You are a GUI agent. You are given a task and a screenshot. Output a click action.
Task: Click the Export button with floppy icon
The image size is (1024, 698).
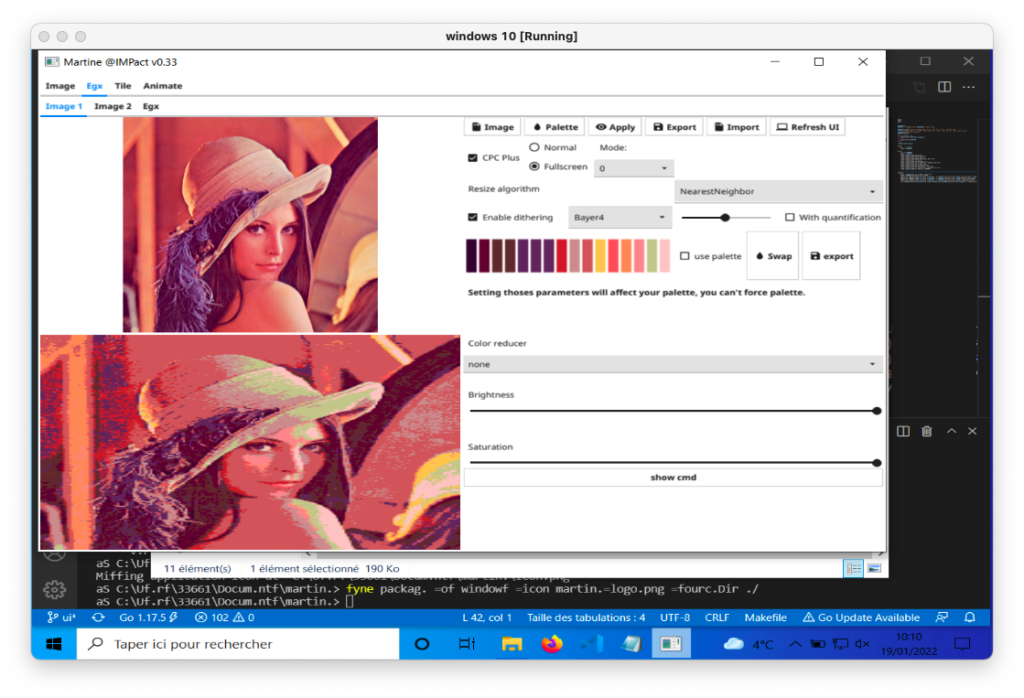[x=675, y=127]
